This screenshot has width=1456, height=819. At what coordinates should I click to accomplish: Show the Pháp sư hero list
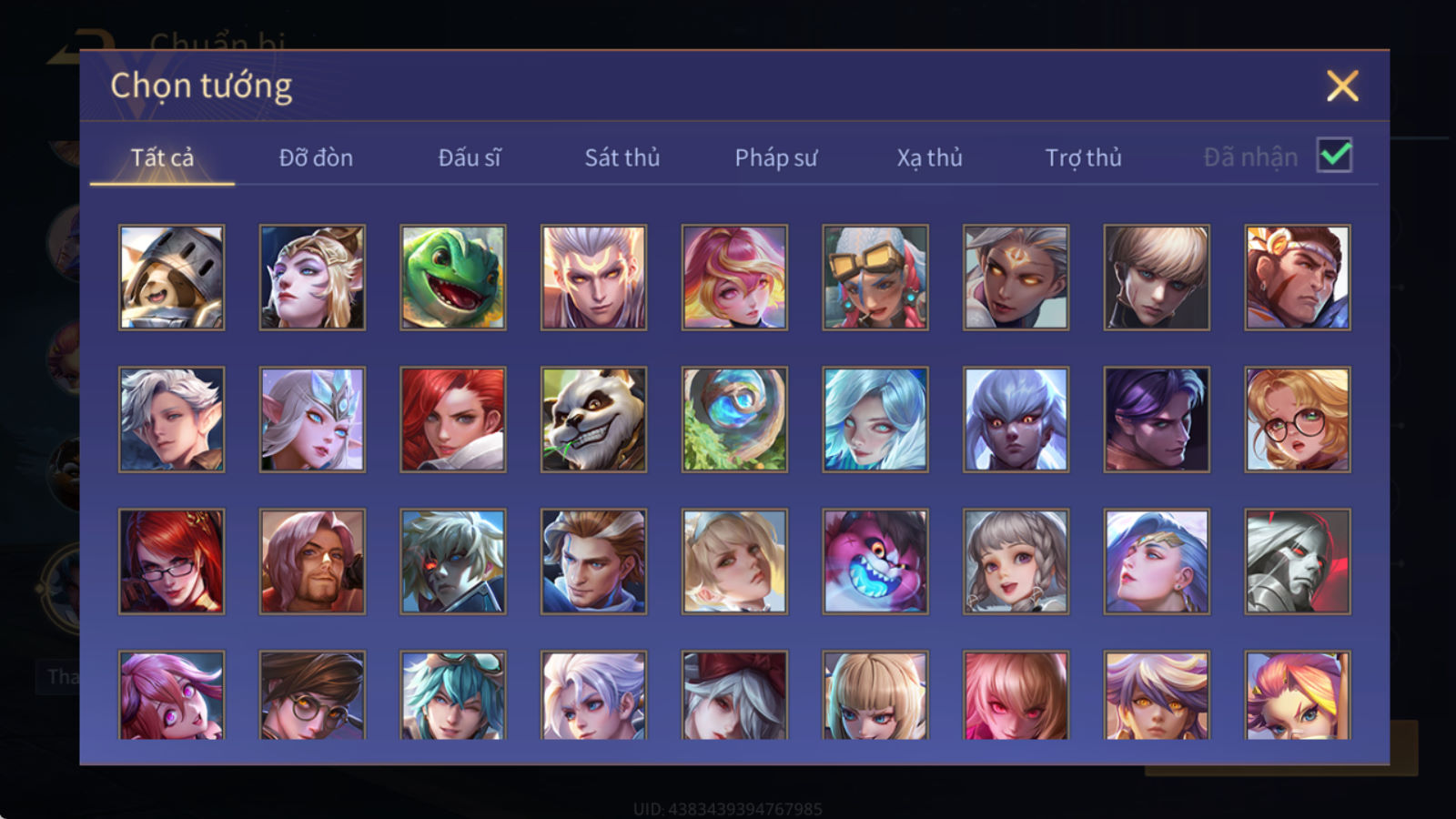click(x=776, y=157)
